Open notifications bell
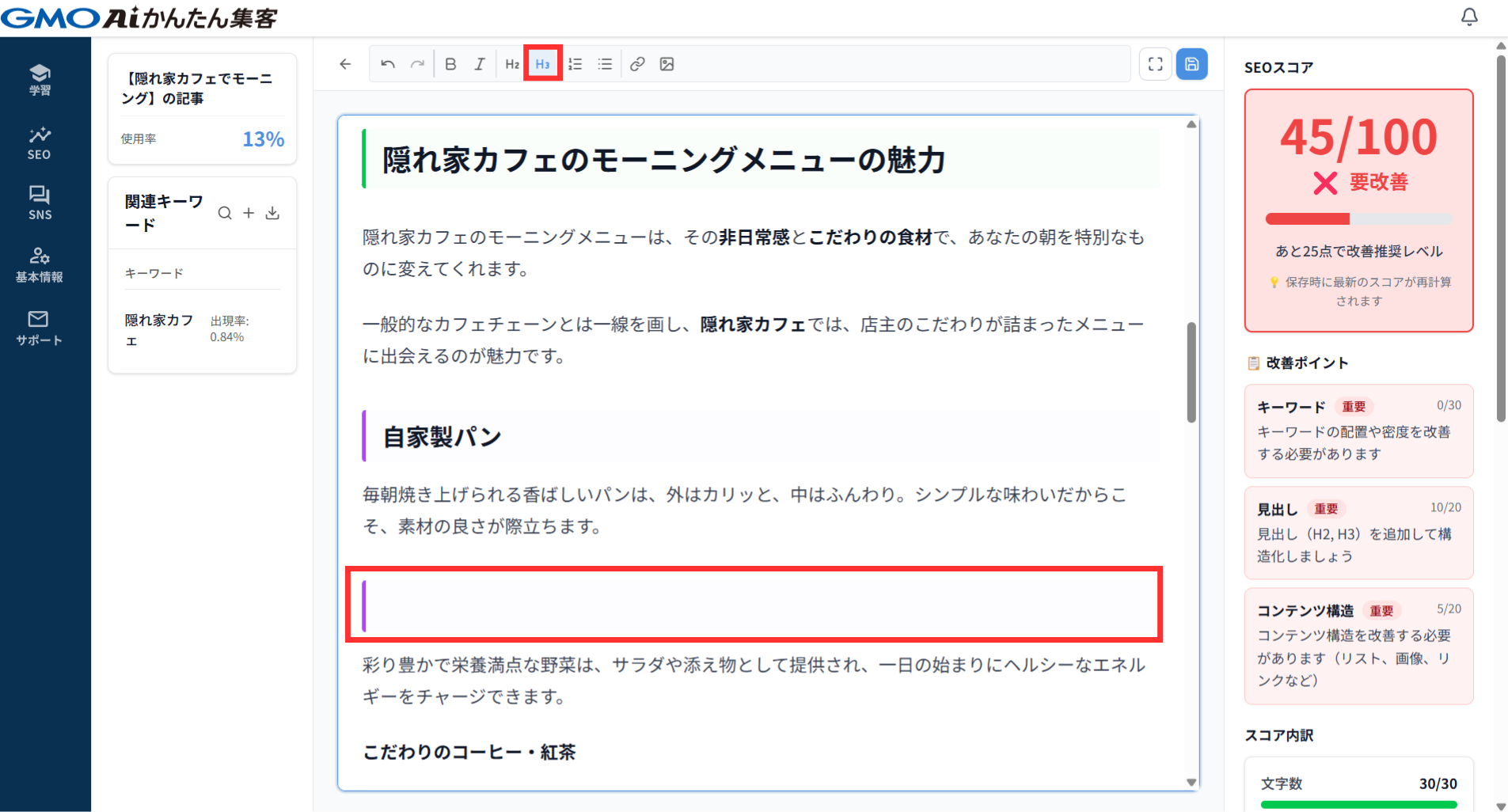 tap(1469, 17)
